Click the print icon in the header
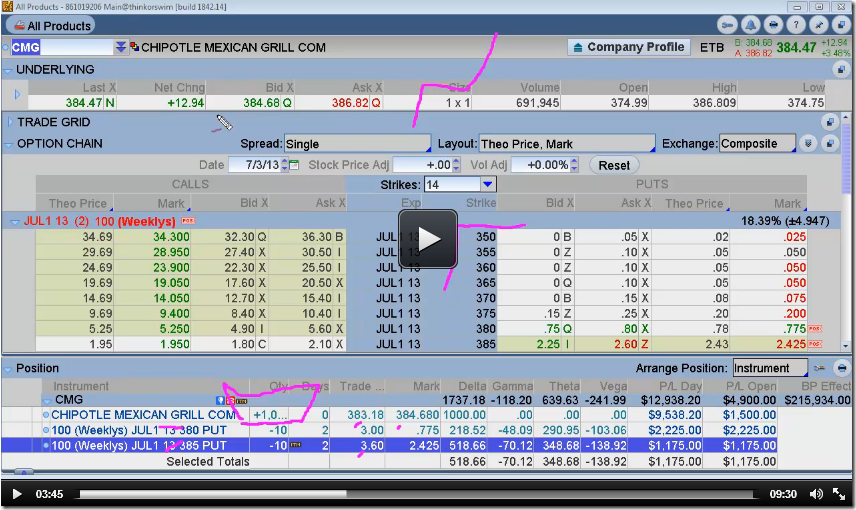The width and height of the screenshot is (856, 510). pos(773,25)
